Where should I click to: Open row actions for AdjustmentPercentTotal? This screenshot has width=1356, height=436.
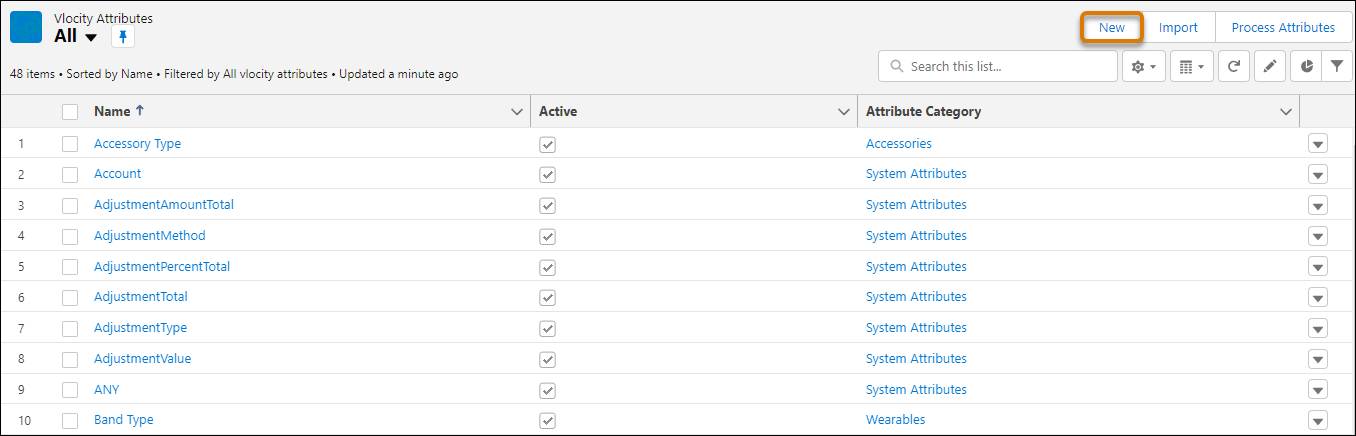[x=1318, y=267]
